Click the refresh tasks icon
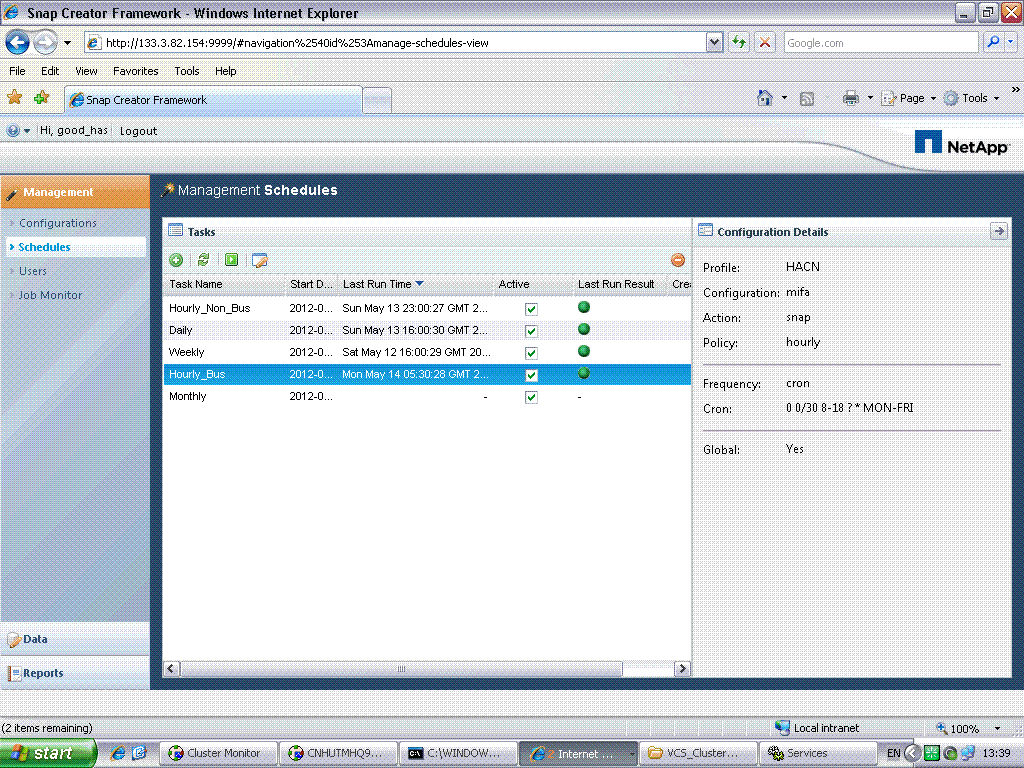 pos(203,260)
